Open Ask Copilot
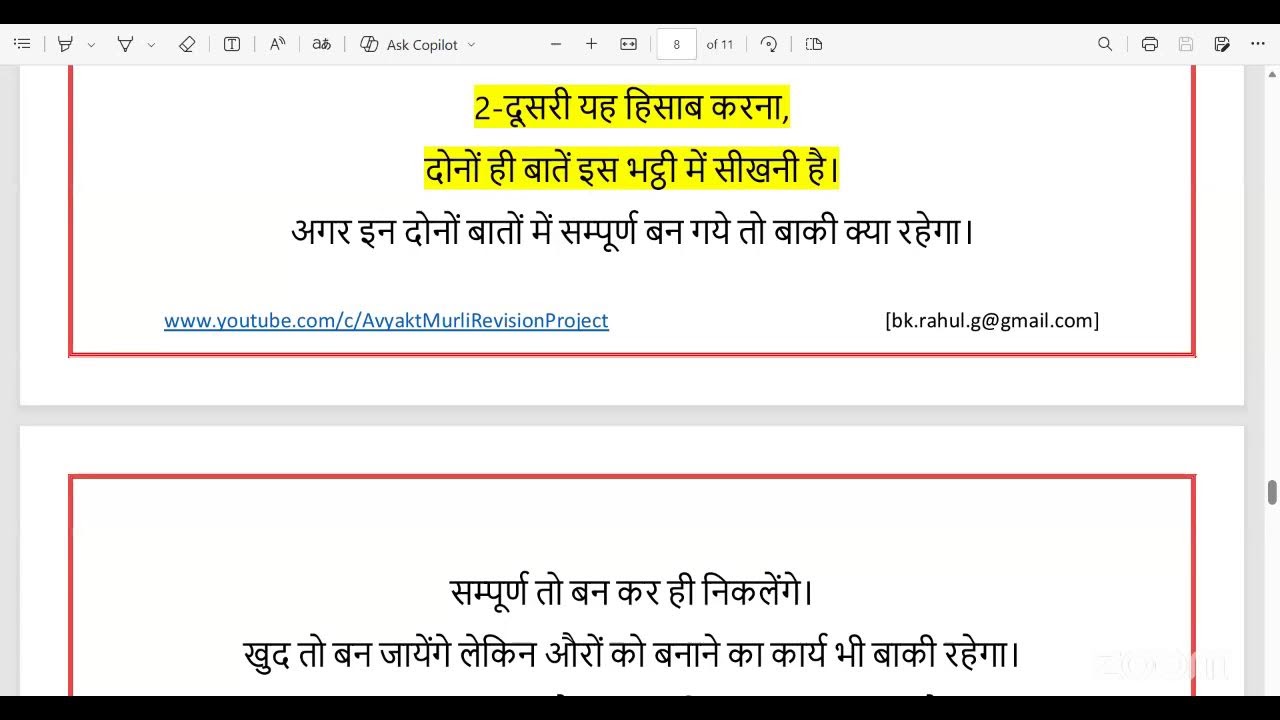 (x=410, y=44)
